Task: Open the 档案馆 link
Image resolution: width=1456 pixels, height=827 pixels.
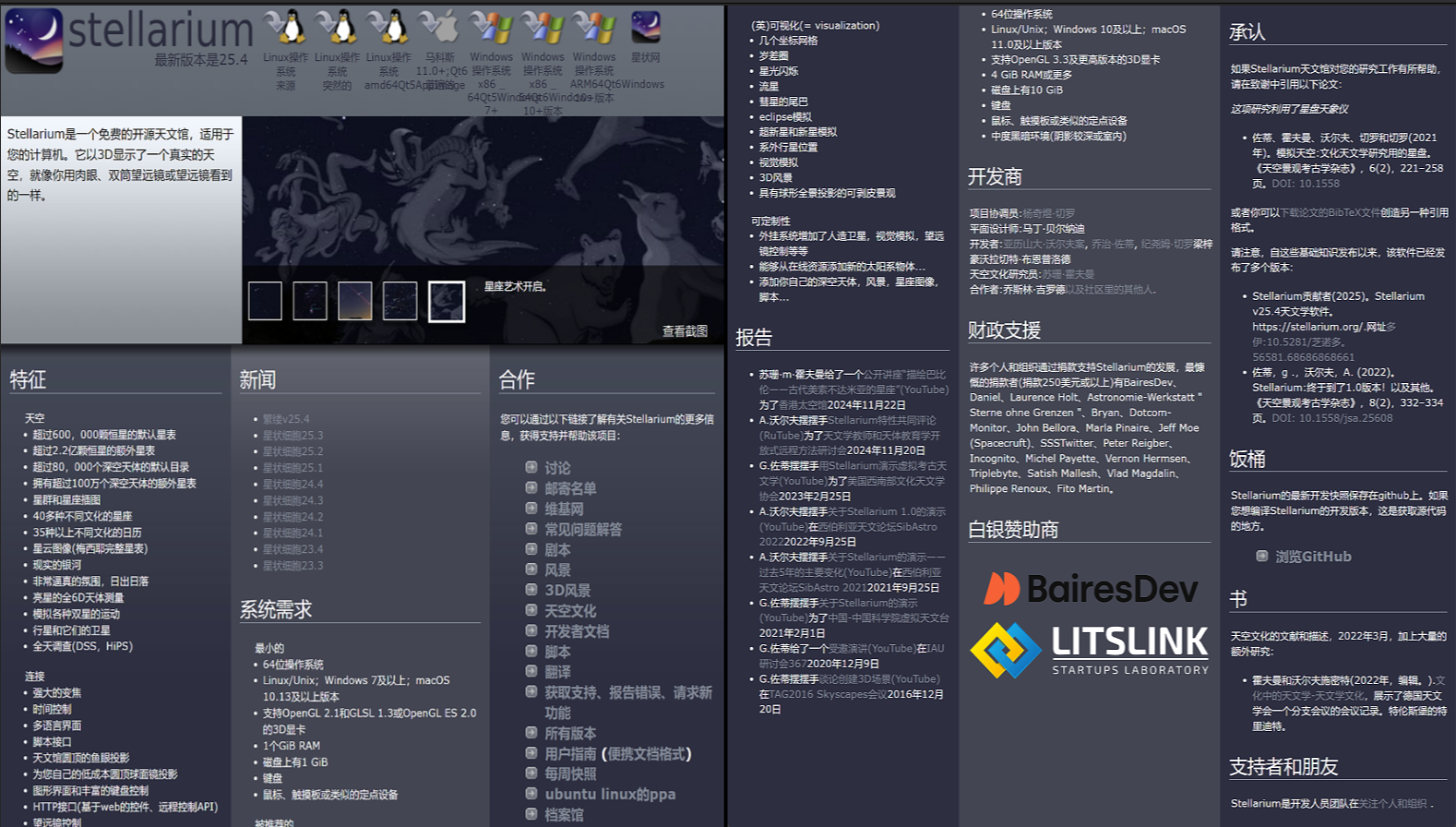Action: click(564, 814)
